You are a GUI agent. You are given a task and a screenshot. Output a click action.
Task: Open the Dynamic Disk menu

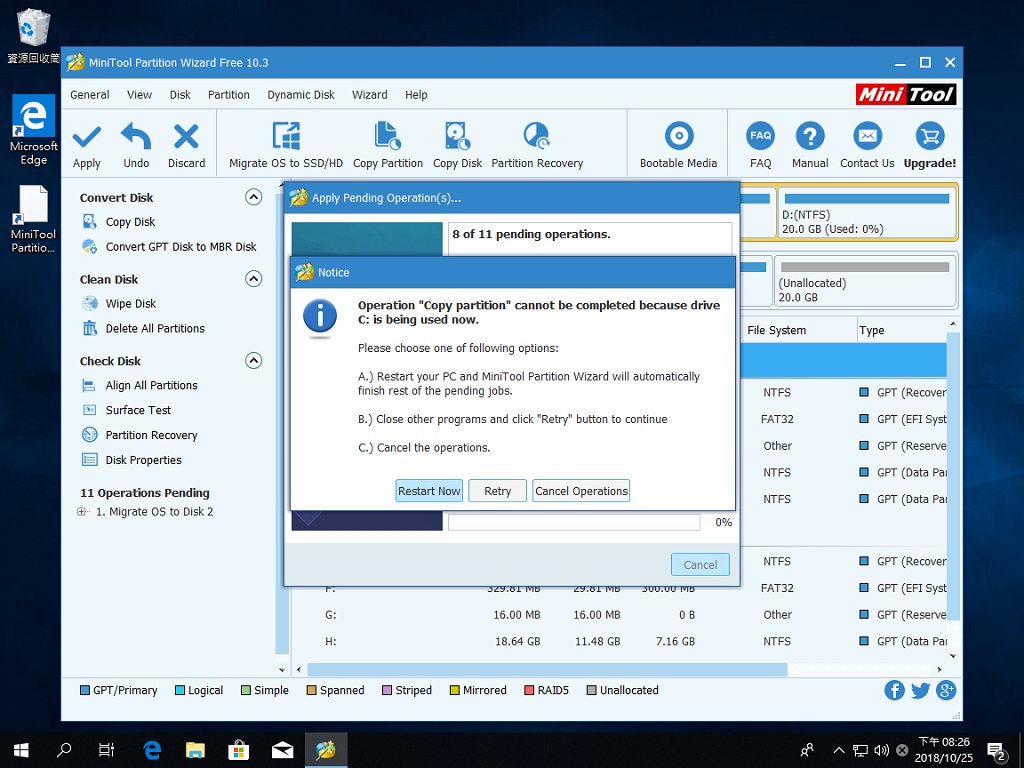(x=300, y=95)
